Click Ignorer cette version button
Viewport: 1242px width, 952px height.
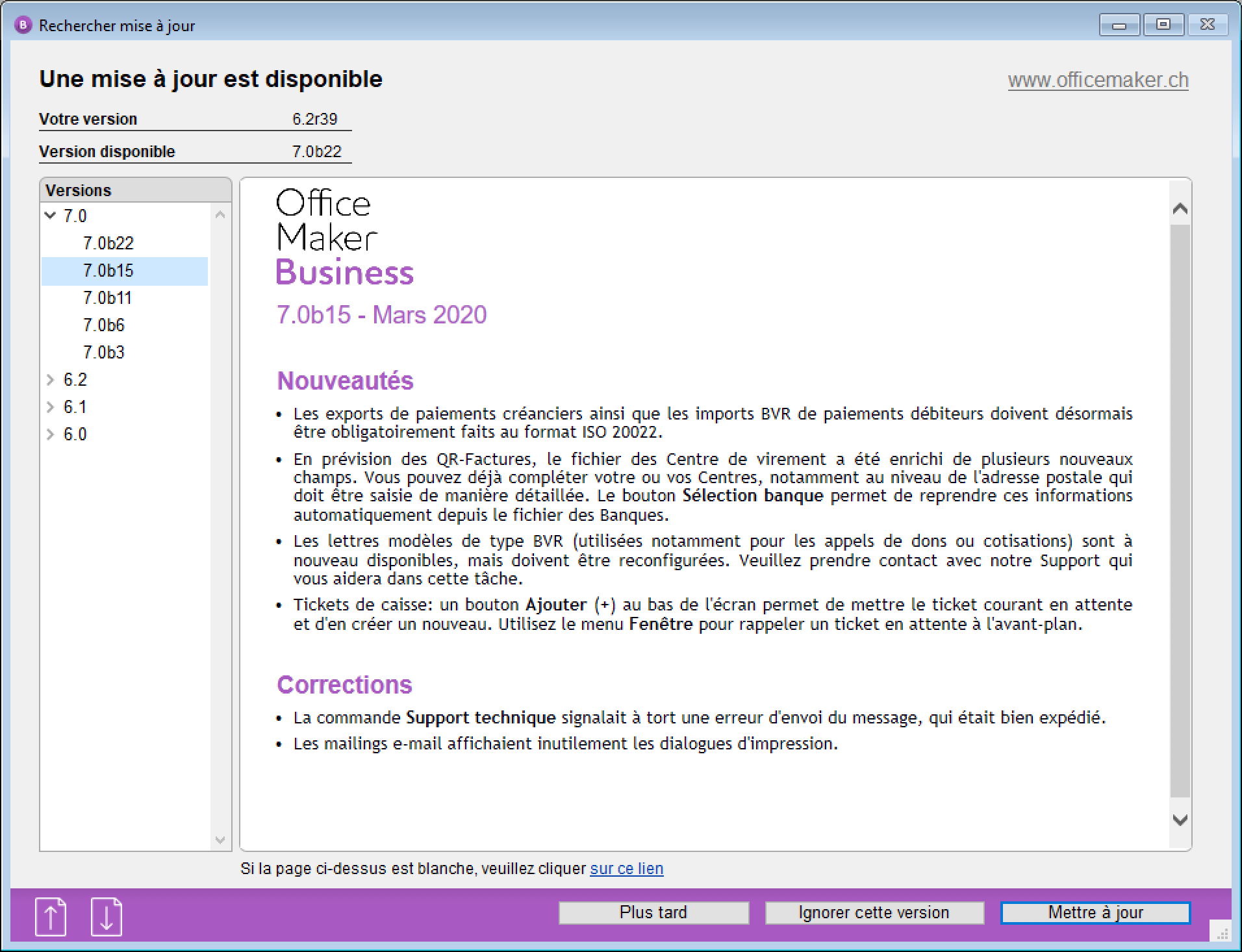pos(874,912)
